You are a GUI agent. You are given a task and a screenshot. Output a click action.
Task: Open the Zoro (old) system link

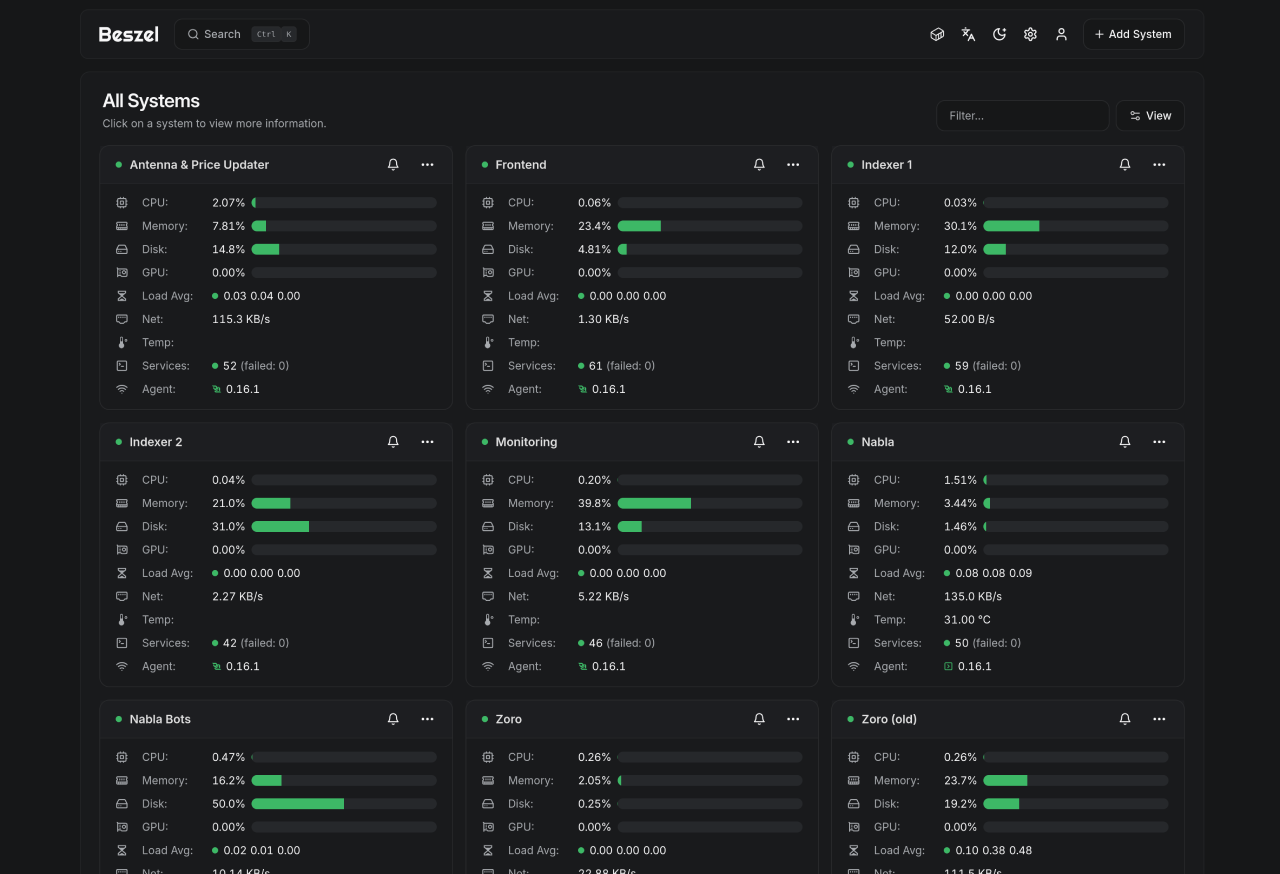pos(889,719)
